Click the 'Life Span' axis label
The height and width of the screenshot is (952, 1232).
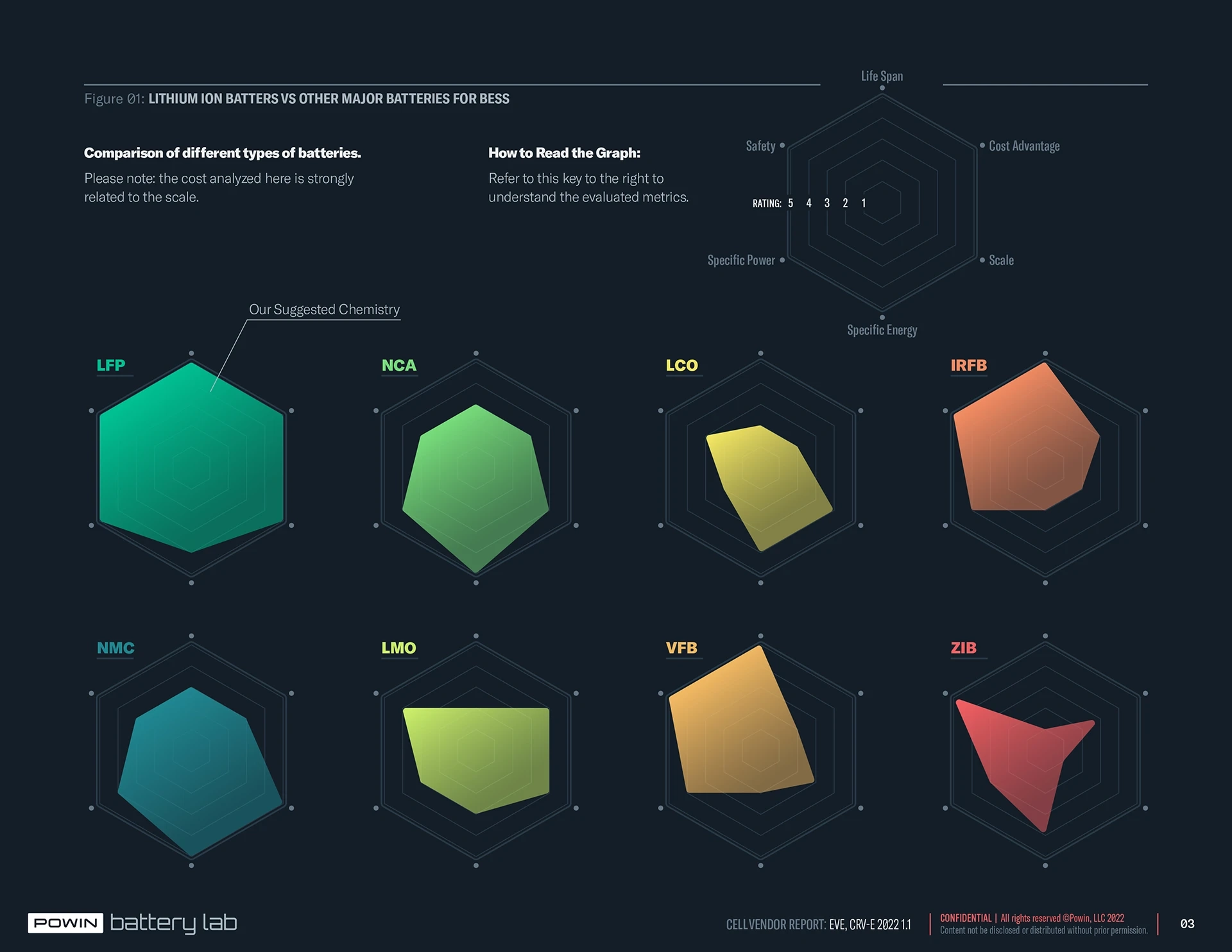pyautogui.click(x=882, y=76)
